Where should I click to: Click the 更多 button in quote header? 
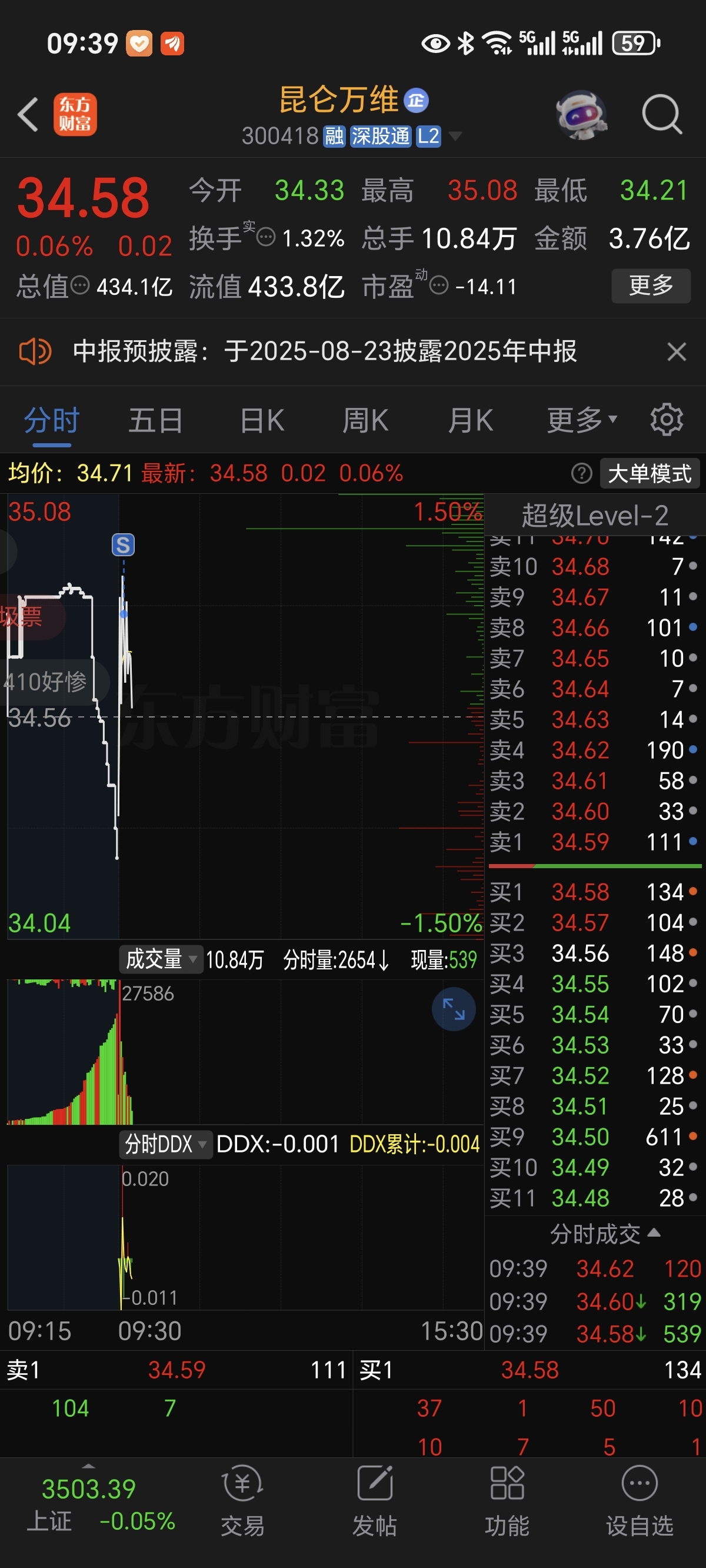pos(651,285)
